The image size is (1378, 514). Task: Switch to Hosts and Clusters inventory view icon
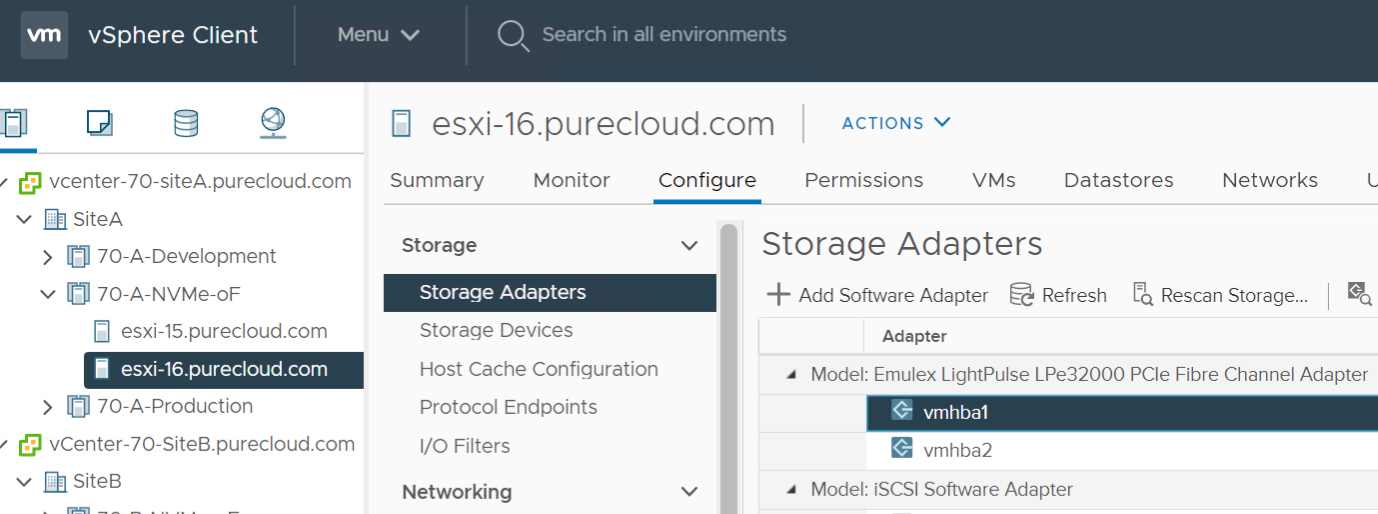pyautogui.click(x=13, y=122)
